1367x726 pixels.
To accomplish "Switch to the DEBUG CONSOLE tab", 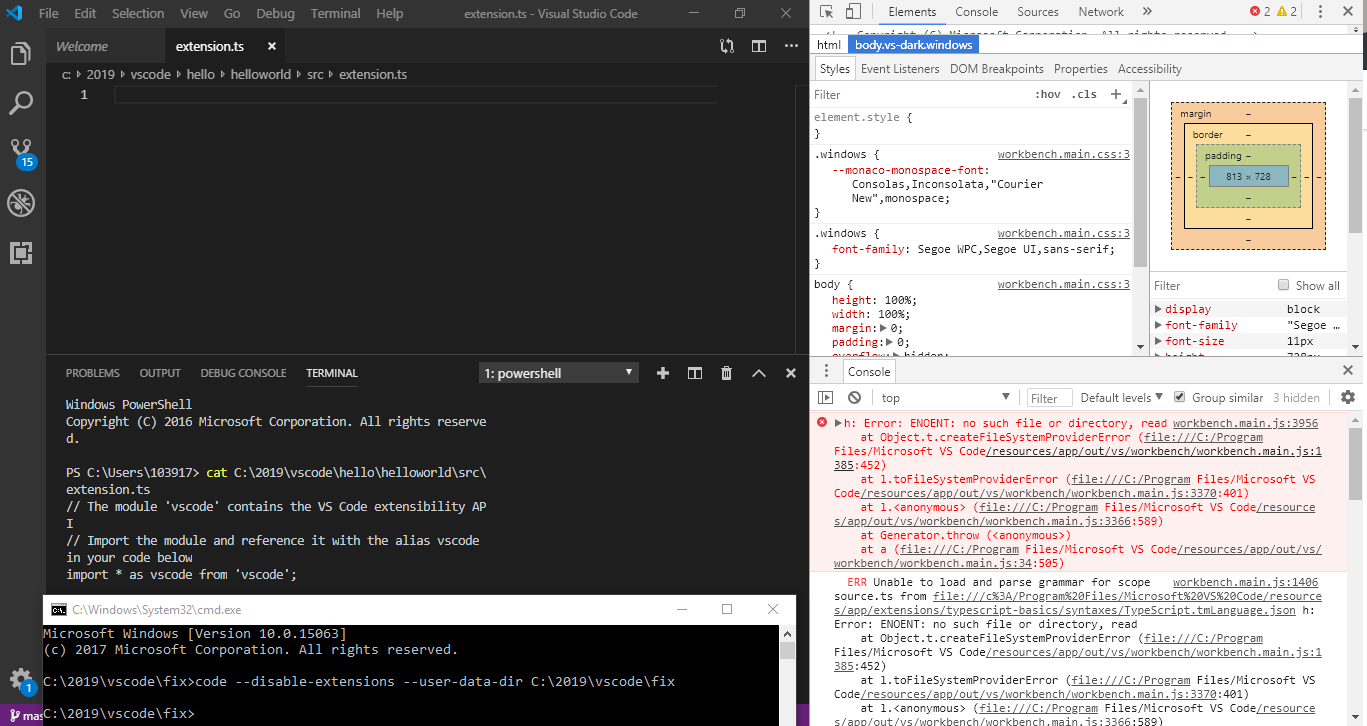I will pos(243,373).
